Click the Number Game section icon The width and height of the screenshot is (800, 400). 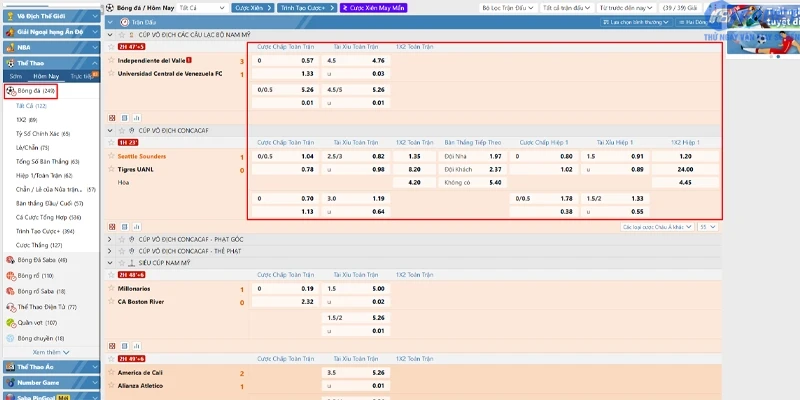pyautogui.click(x=10, y=383)
